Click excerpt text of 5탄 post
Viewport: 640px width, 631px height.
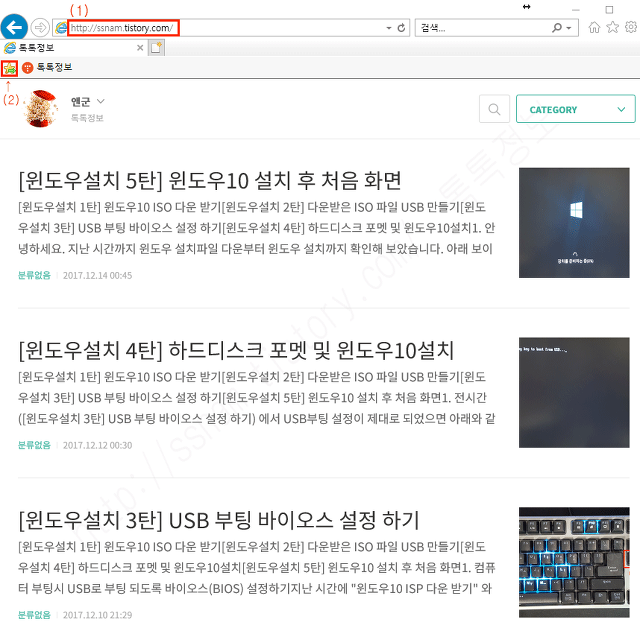[256, 228]
